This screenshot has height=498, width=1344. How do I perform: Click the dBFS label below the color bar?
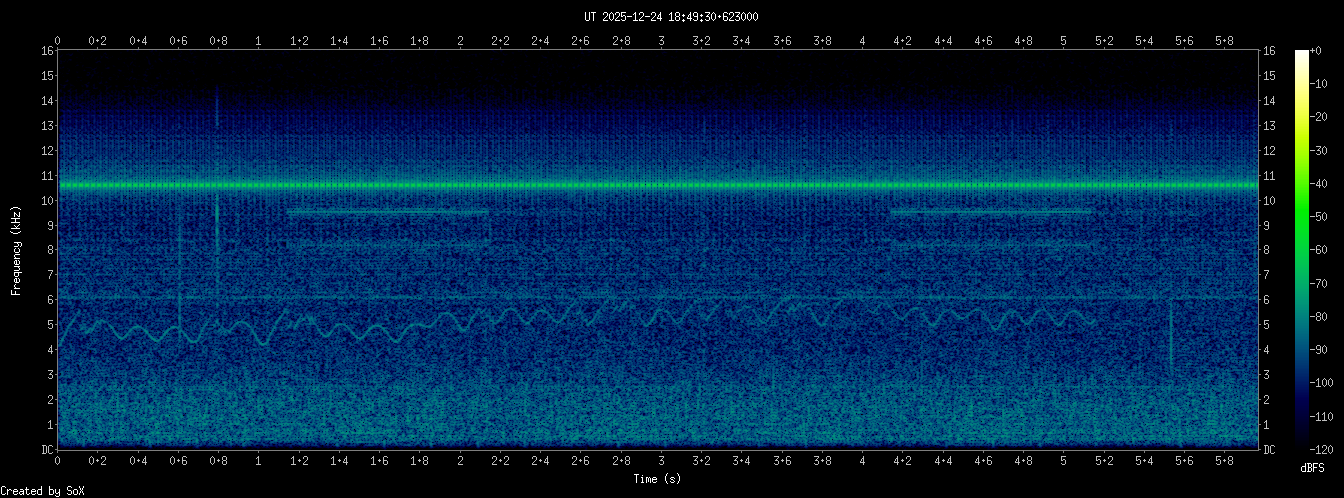pyautogui.click(x=1313, y=467)
